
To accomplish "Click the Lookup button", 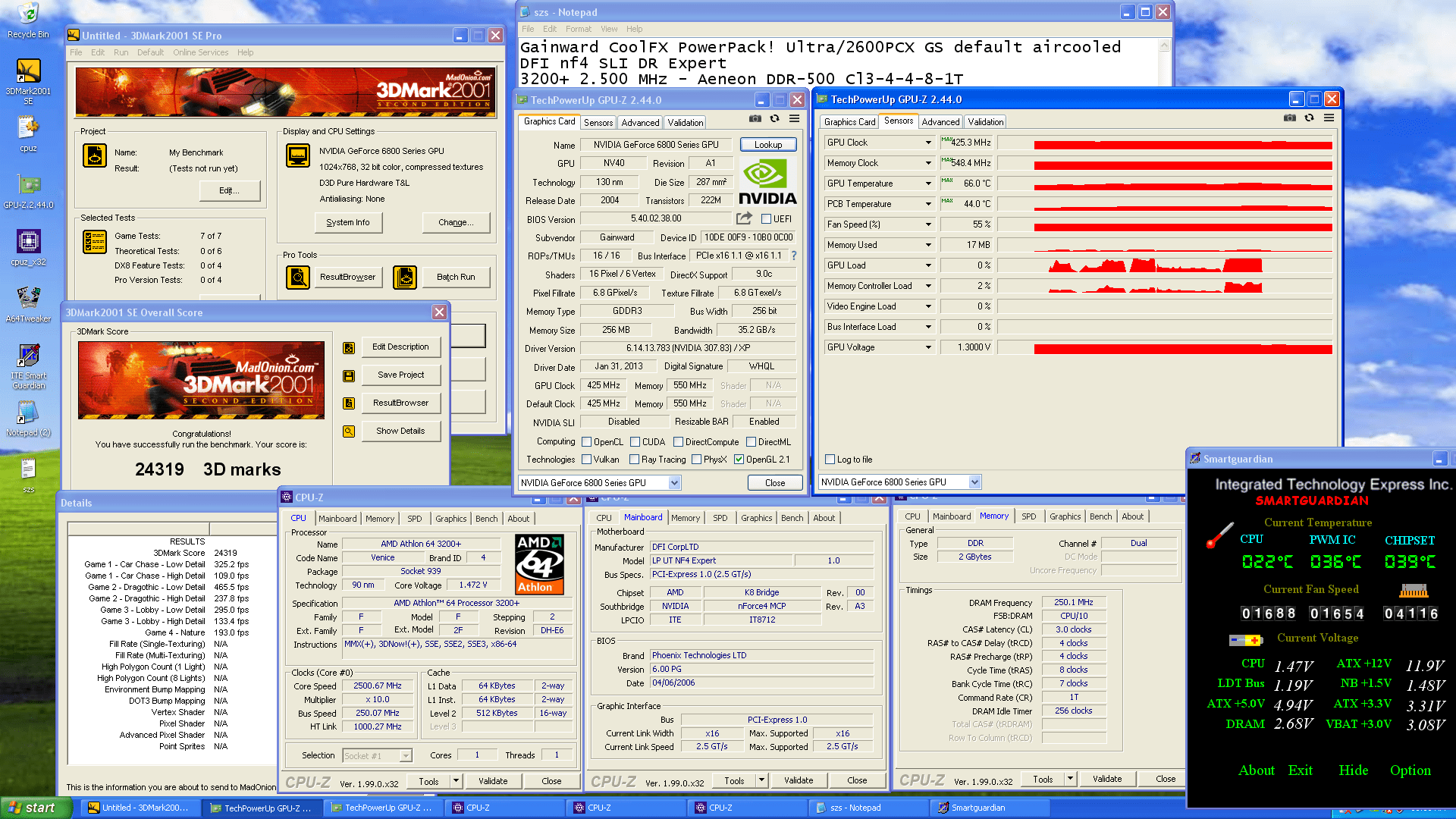I will (x=767, y=145).
